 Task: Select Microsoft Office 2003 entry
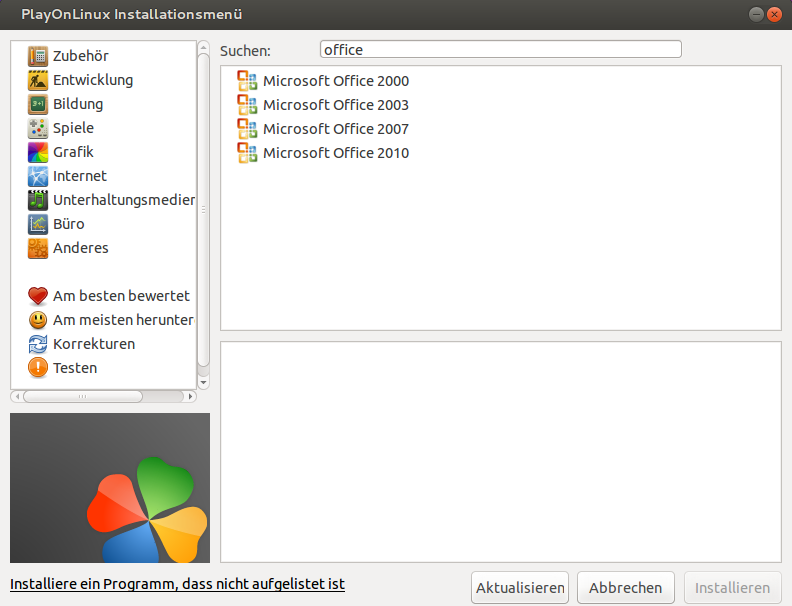click(336, 105)
